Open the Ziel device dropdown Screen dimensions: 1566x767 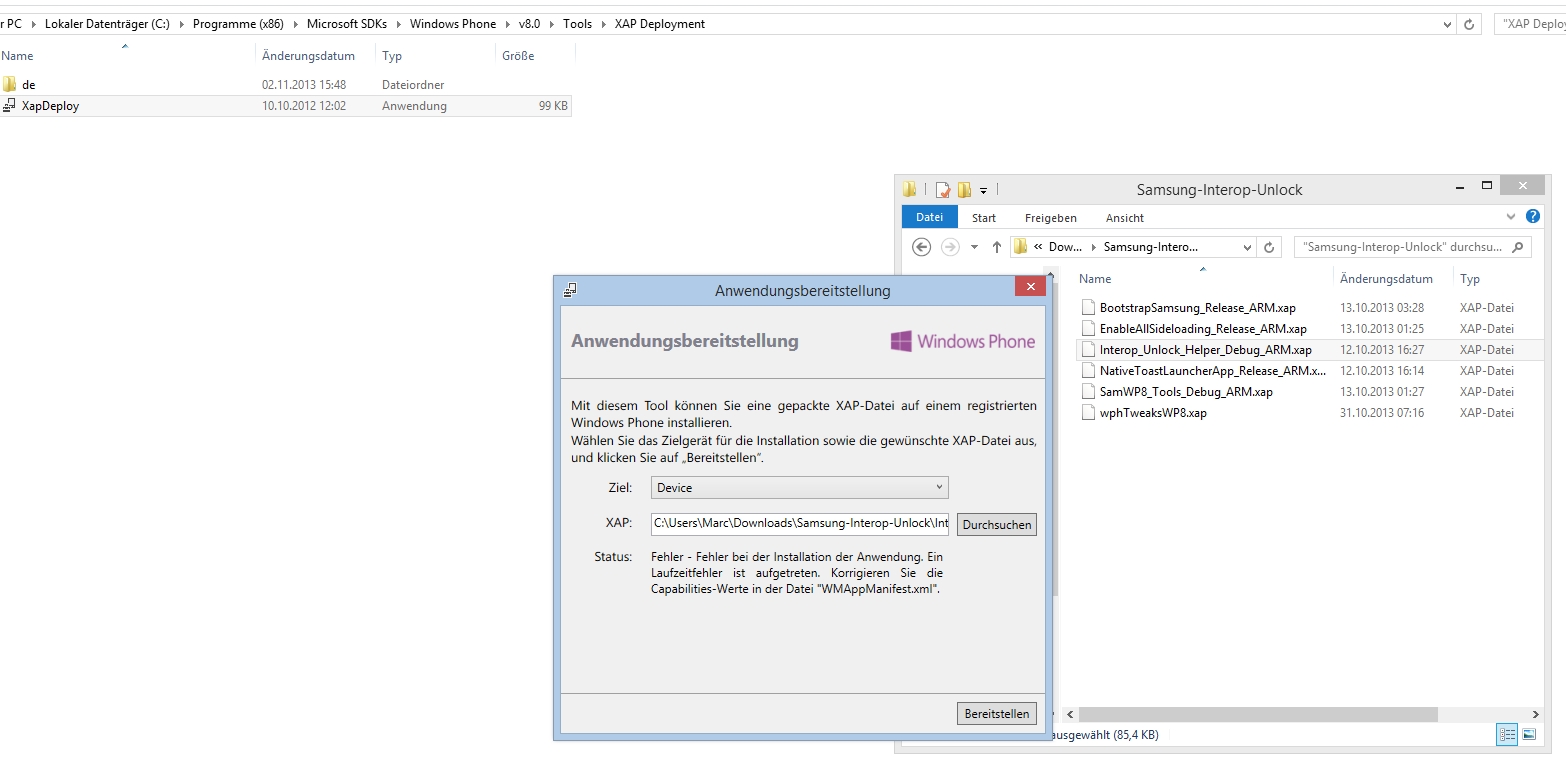(x=800, y=488)
